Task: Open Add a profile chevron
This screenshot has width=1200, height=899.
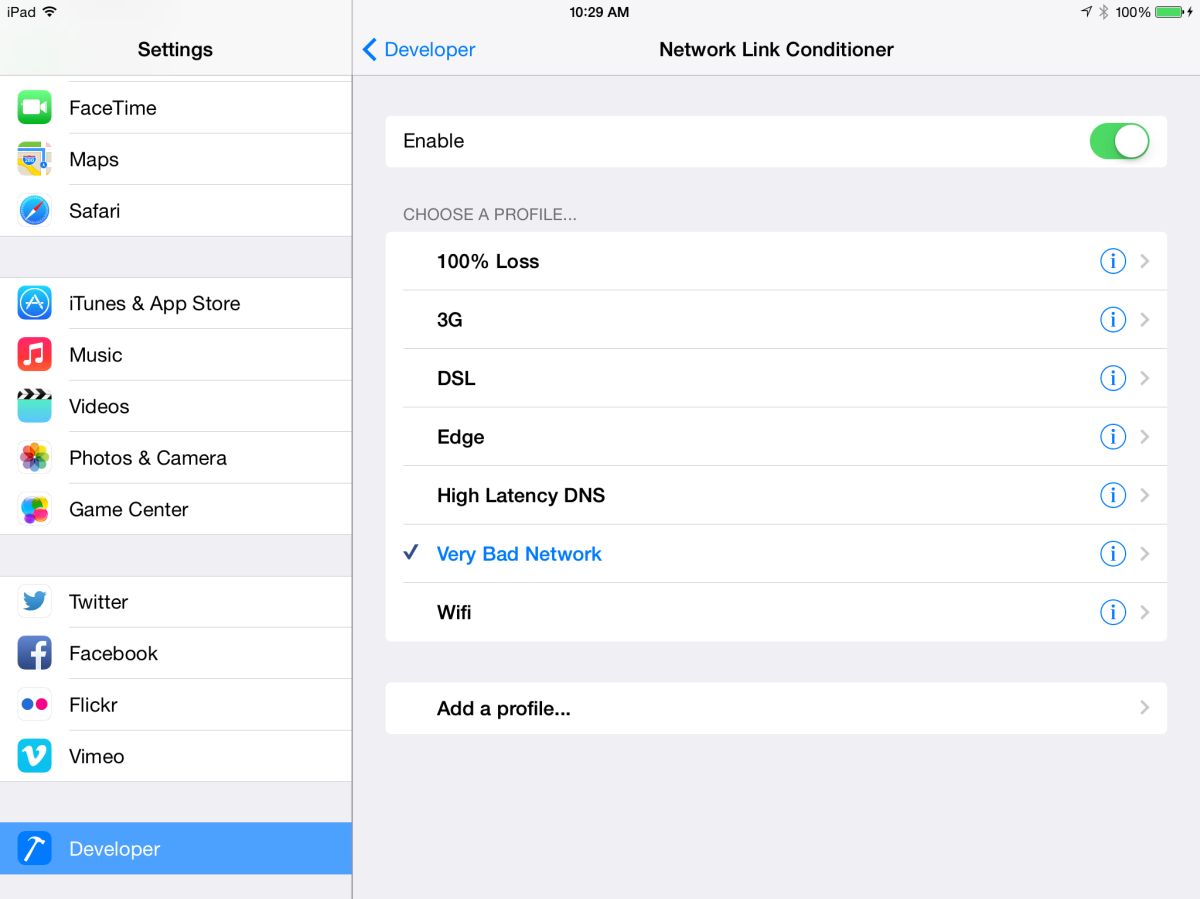Action: 1145,708
